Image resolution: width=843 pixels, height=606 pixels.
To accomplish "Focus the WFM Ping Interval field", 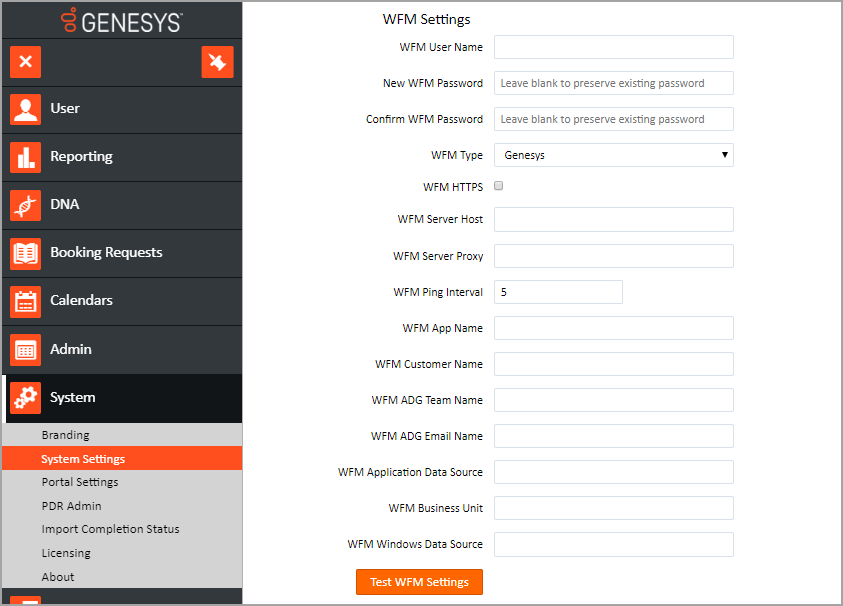I will coord(558,292).
